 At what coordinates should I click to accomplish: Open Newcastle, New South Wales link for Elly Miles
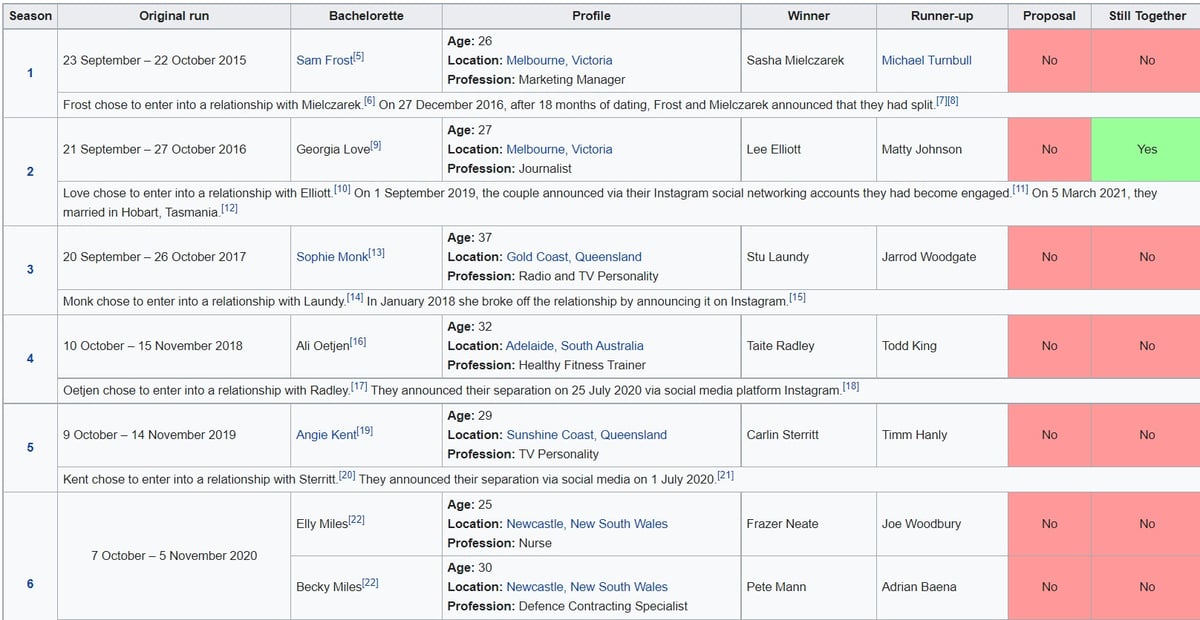tap(587, 524)
